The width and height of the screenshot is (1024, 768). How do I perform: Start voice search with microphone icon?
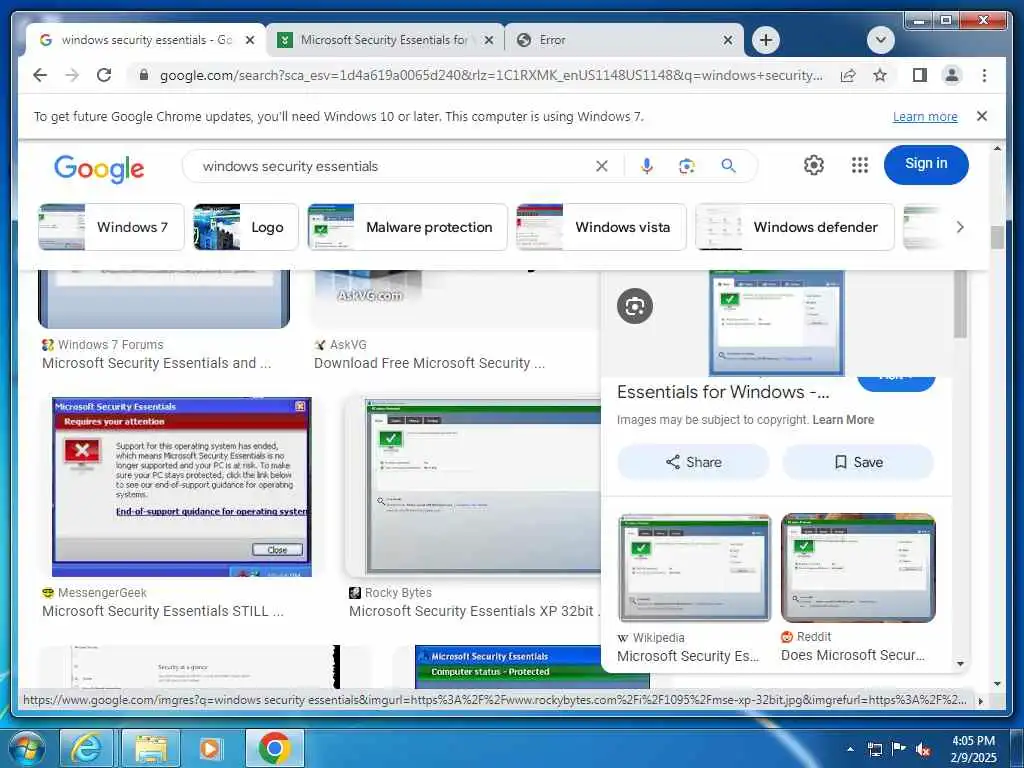(647, 167)
